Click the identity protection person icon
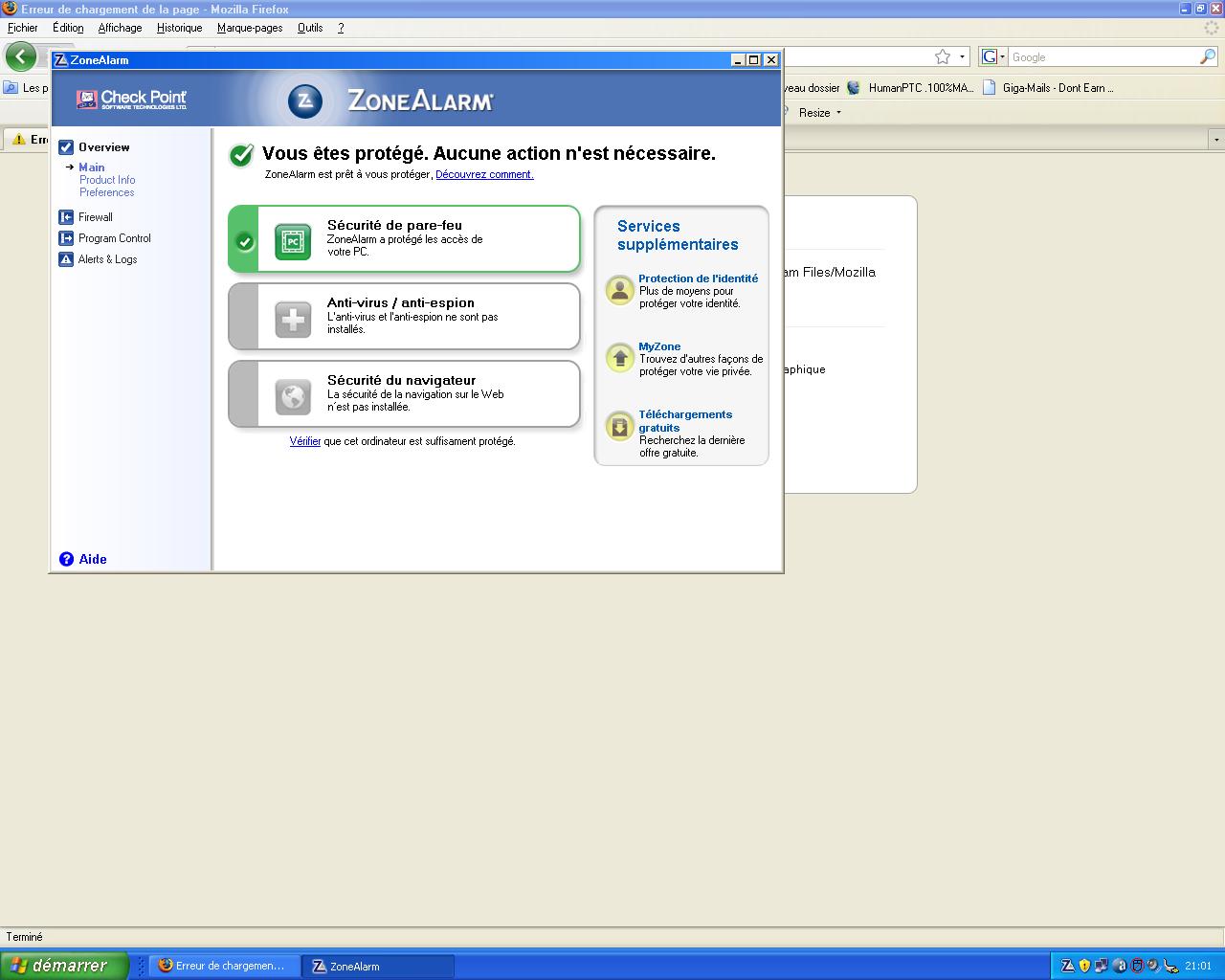Image resolution: width=1225 pixels, height=980 pixels. tap(620, 290)
